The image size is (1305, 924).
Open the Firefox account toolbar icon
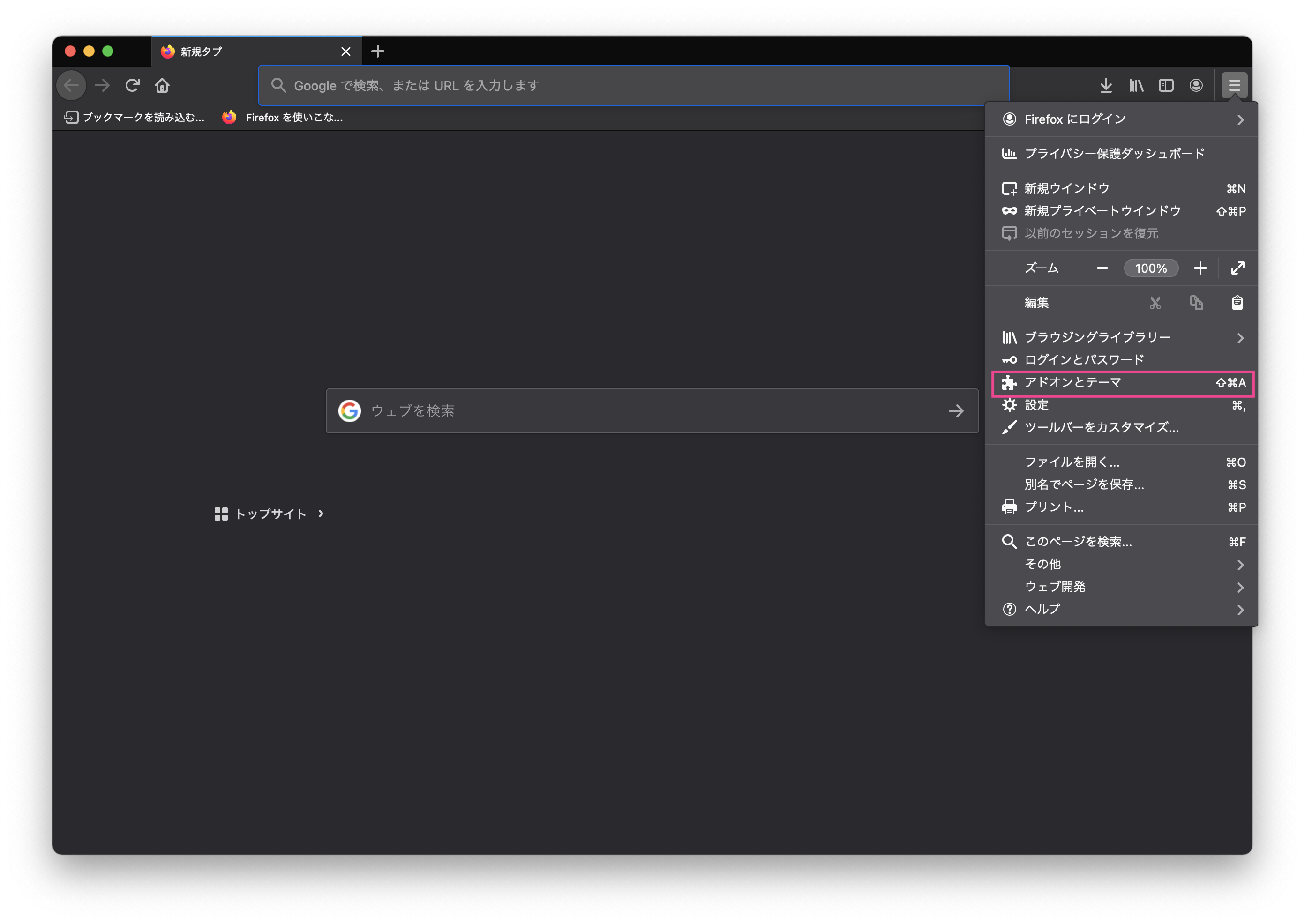click(x=1196, y=85)
